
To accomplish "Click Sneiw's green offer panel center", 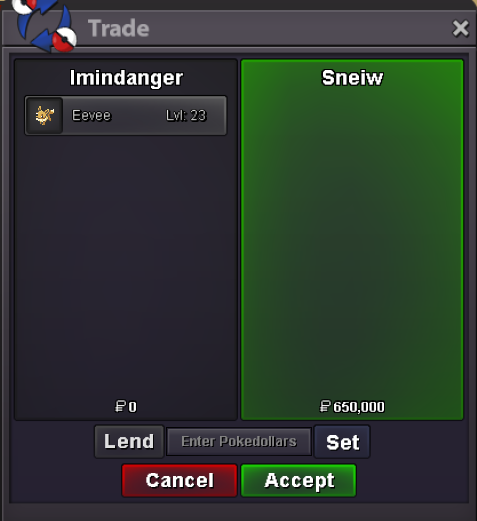I will coord(352,240).
